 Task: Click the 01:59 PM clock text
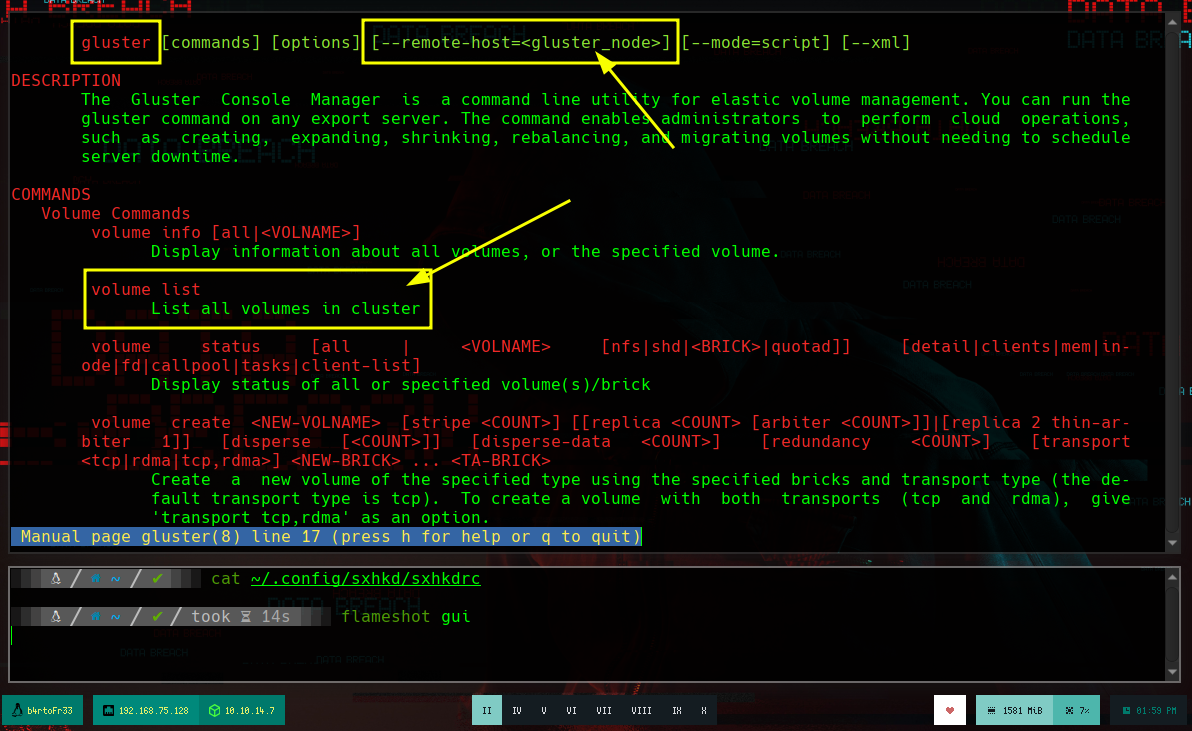pyautogui.click(x=1156, y=710)
